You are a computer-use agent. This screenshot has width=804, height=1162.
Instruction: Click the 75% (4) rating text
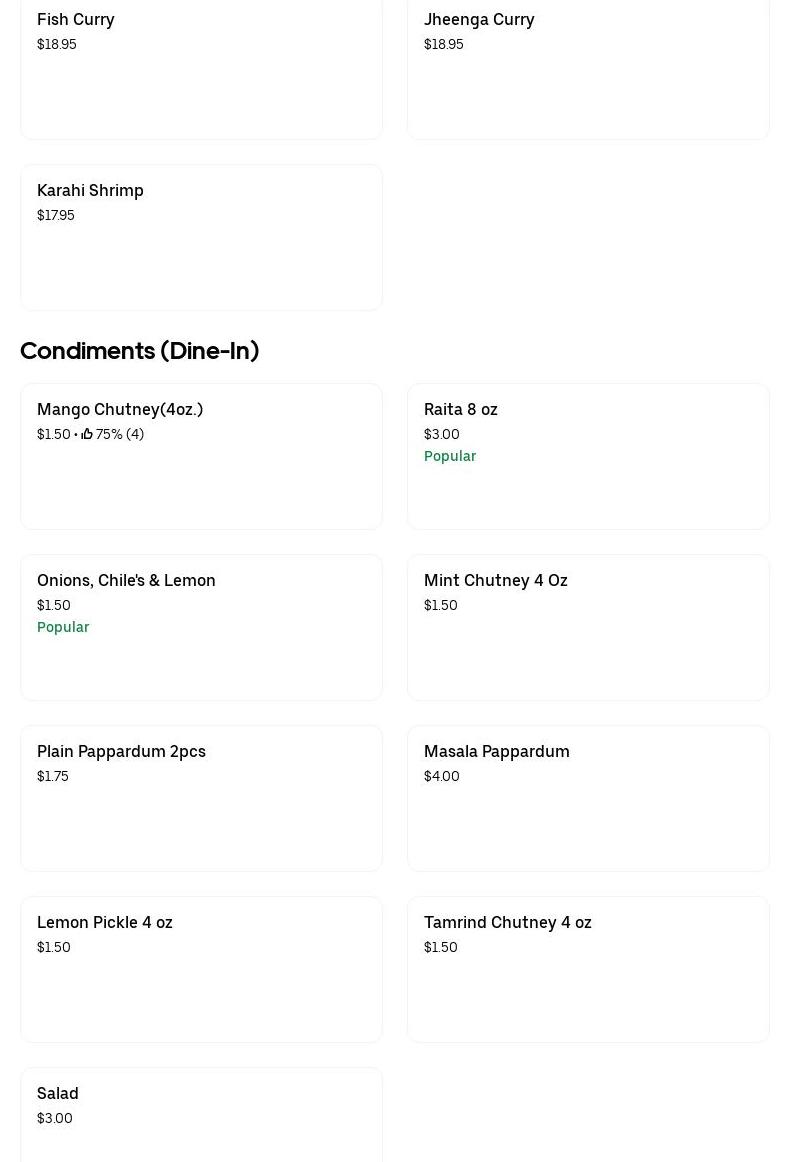[x=120, y=434]
